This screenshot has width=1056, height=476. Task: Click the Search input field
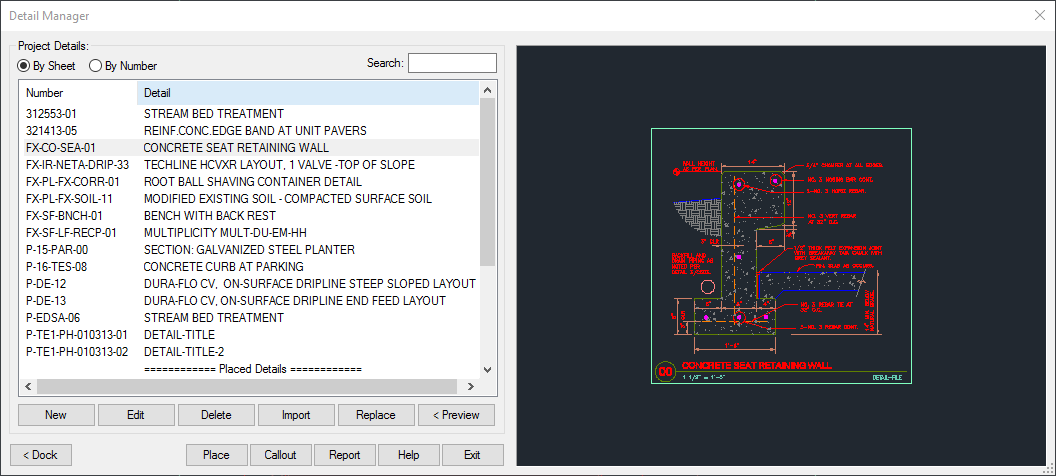coord(452,63)
